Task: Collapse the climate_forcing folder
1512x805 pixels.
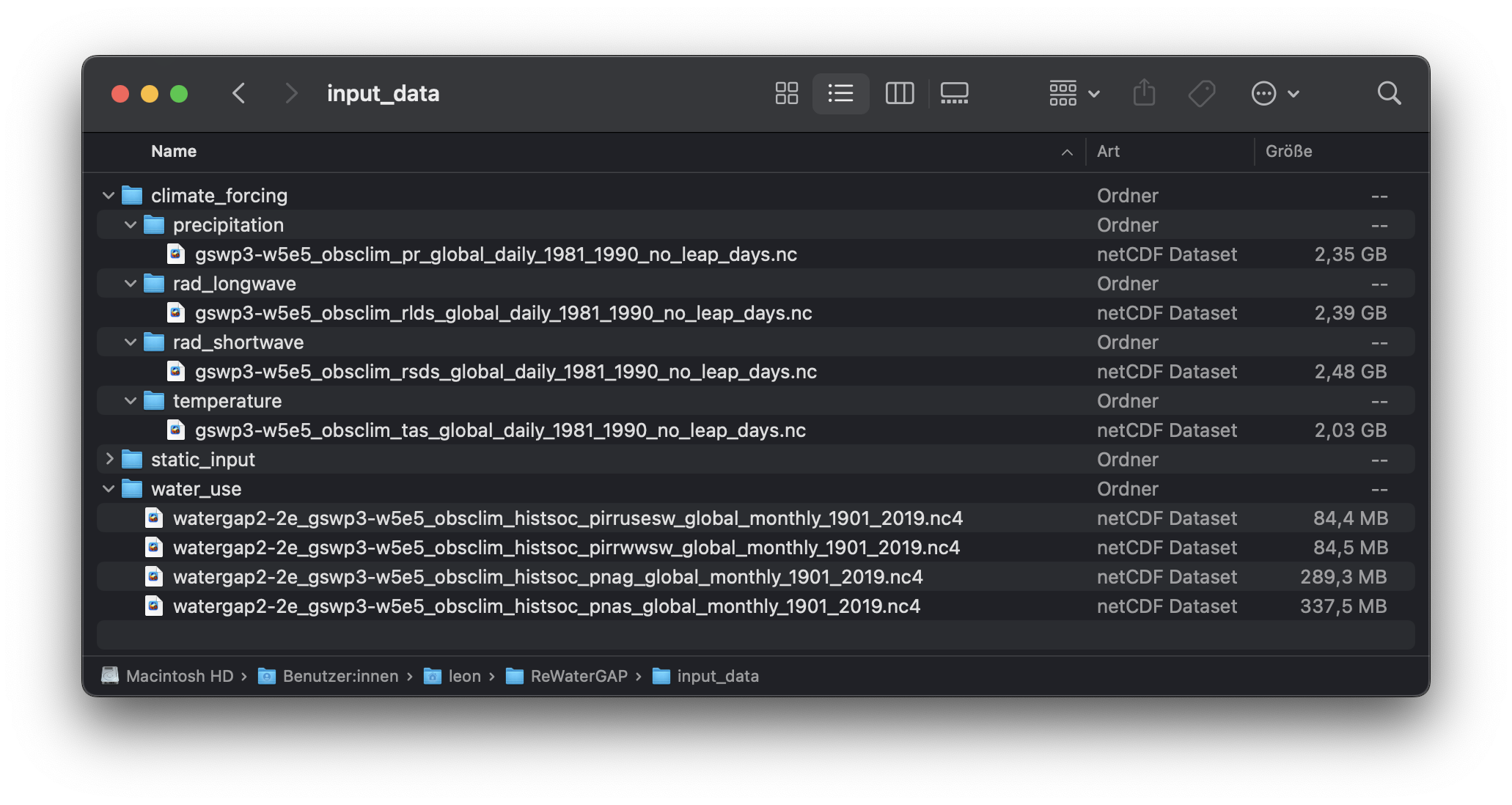Action: (x=109, y=196)
